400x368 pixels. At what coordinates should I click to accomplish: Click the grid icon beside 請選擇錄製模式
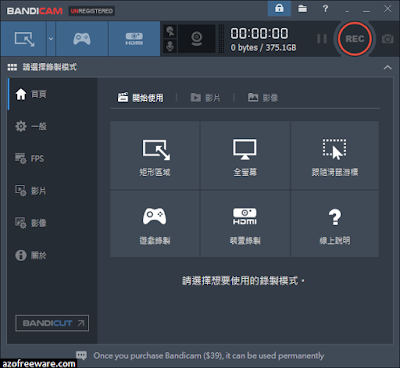click(12, 67)
